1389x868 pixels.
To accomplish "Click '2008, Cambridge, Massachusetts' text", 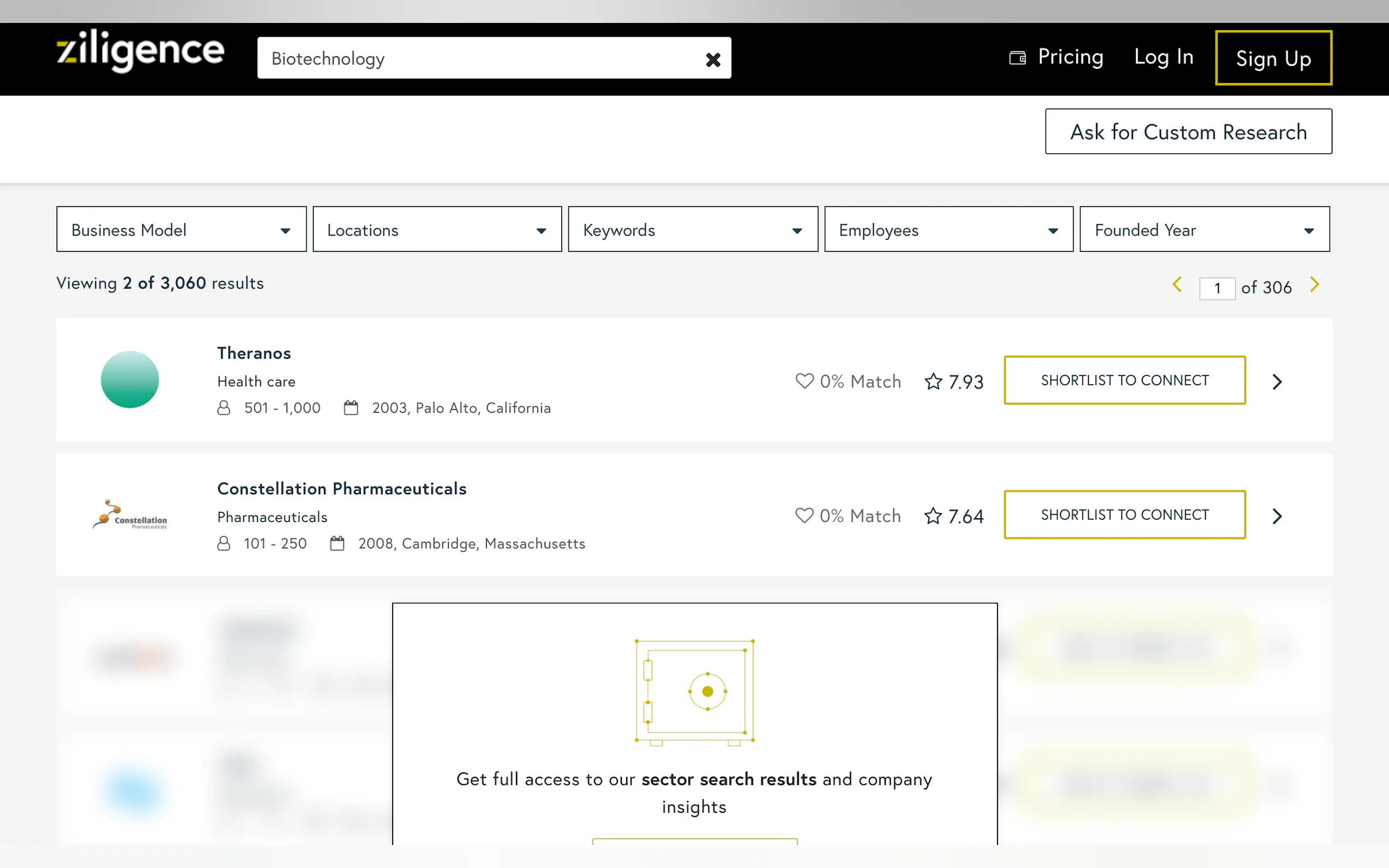I will tap(471, 544).
